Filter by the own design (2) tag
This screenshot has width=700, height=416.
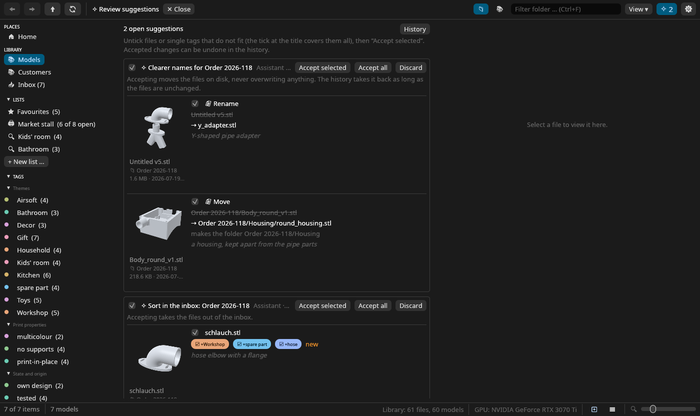(40, 386)
